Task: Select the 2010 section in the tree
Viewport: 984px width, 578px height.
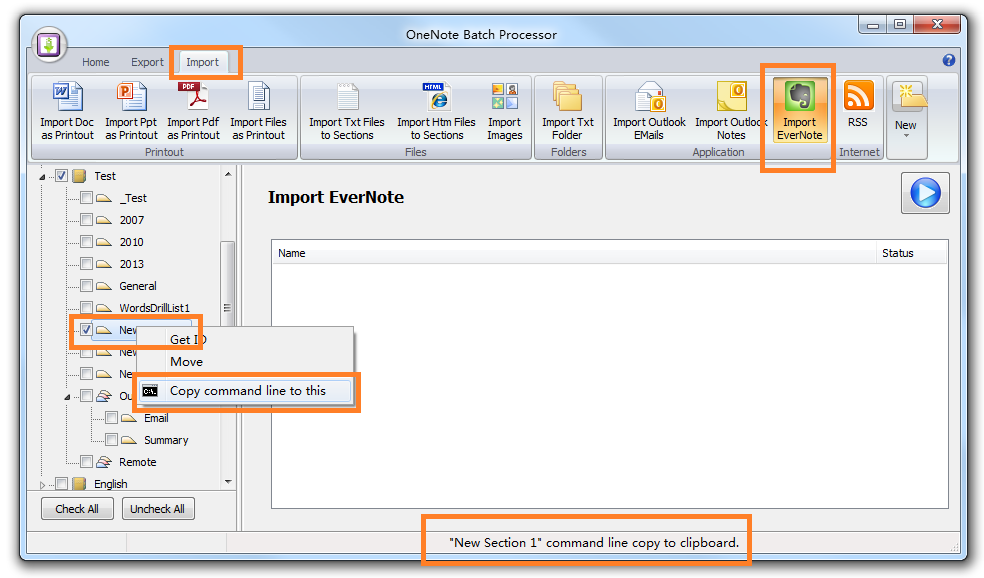Action: point(131,242)
